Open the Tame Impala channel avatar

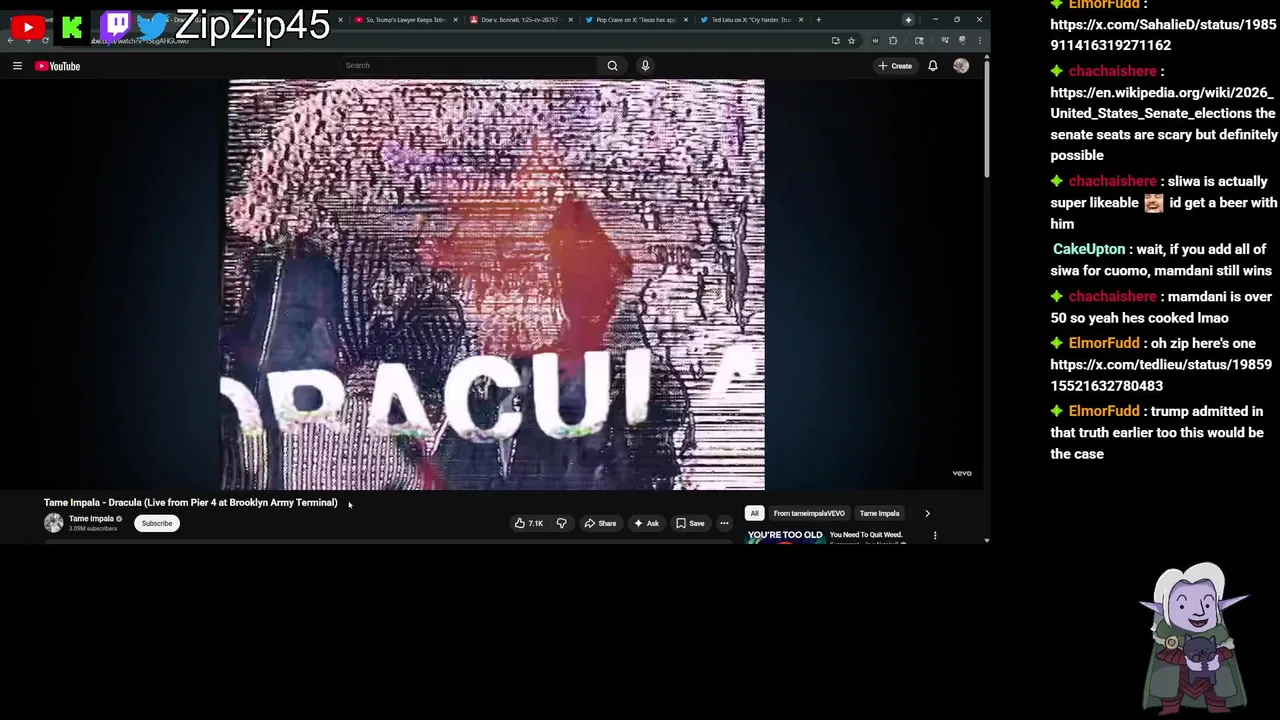point(53,522)
